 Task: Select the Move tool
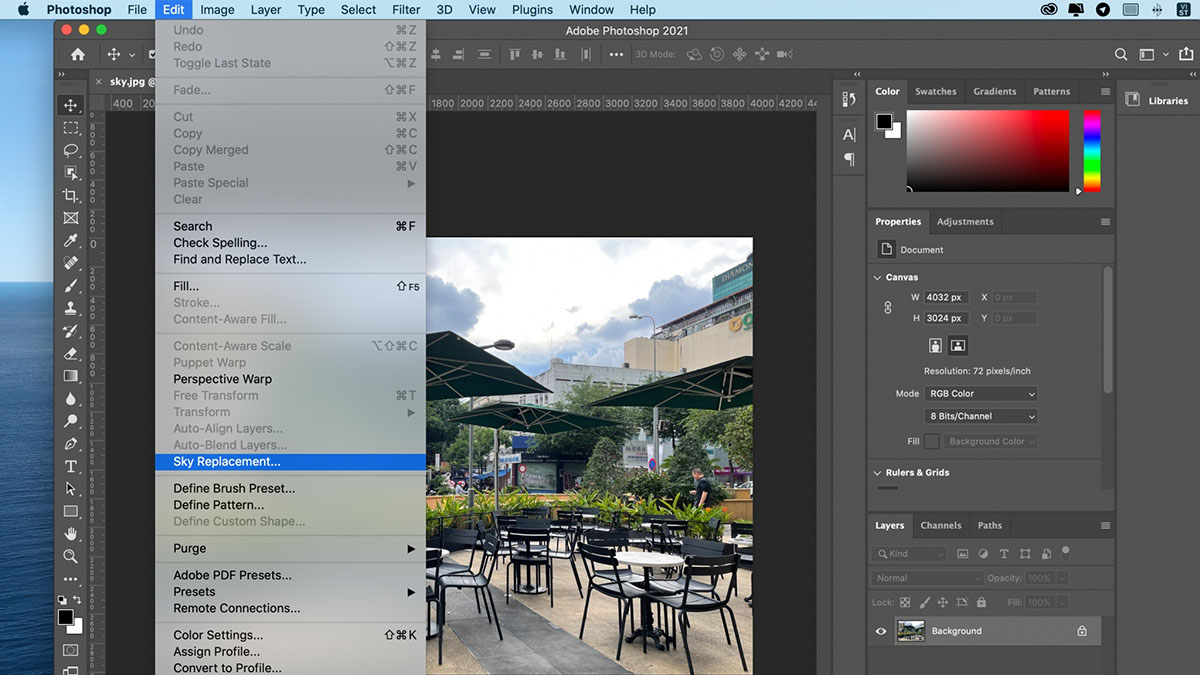coord(71,103)
